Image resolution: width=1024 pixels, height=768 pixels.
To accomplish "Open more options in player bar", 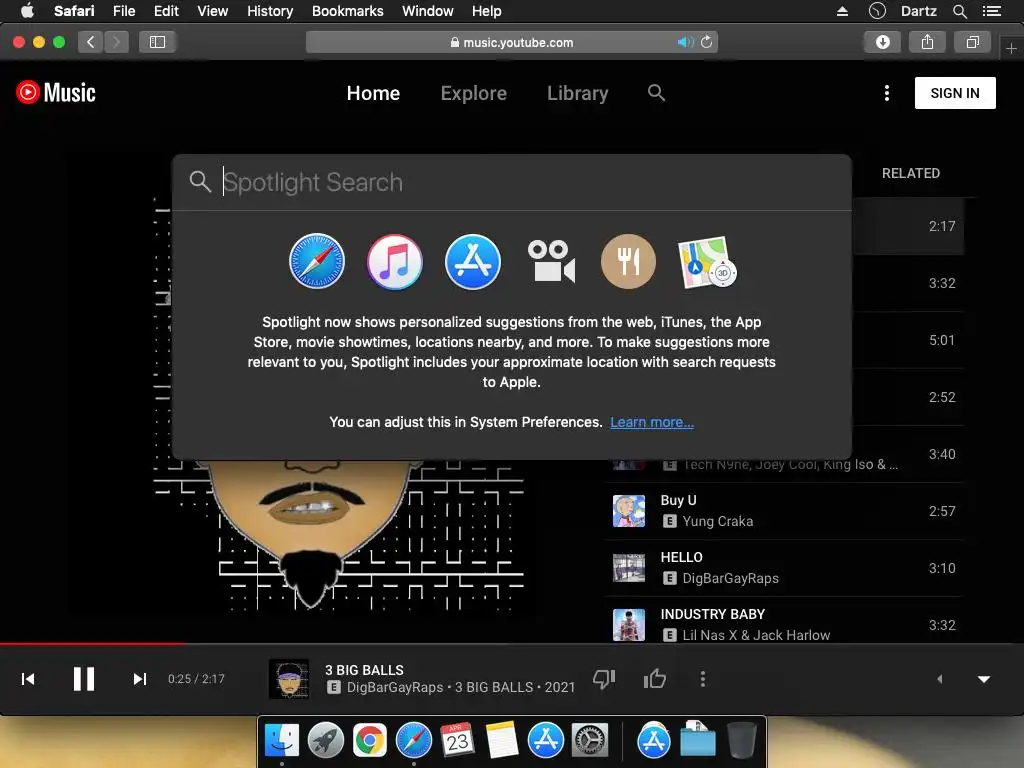I will 703,679.
